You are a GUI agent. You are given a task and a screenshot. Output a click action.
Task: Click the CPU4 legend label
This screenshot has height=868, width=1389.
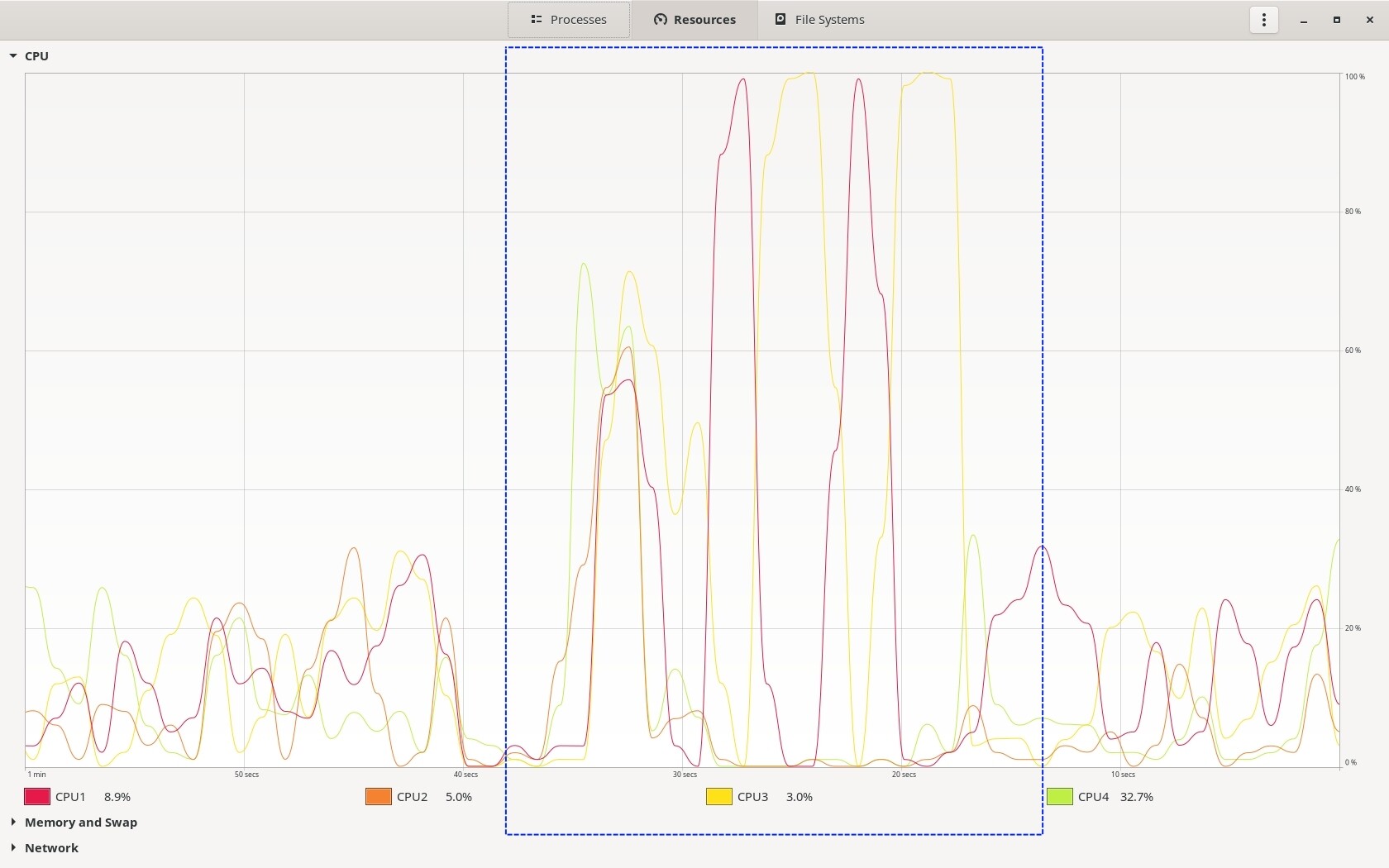click(1093, 797)
